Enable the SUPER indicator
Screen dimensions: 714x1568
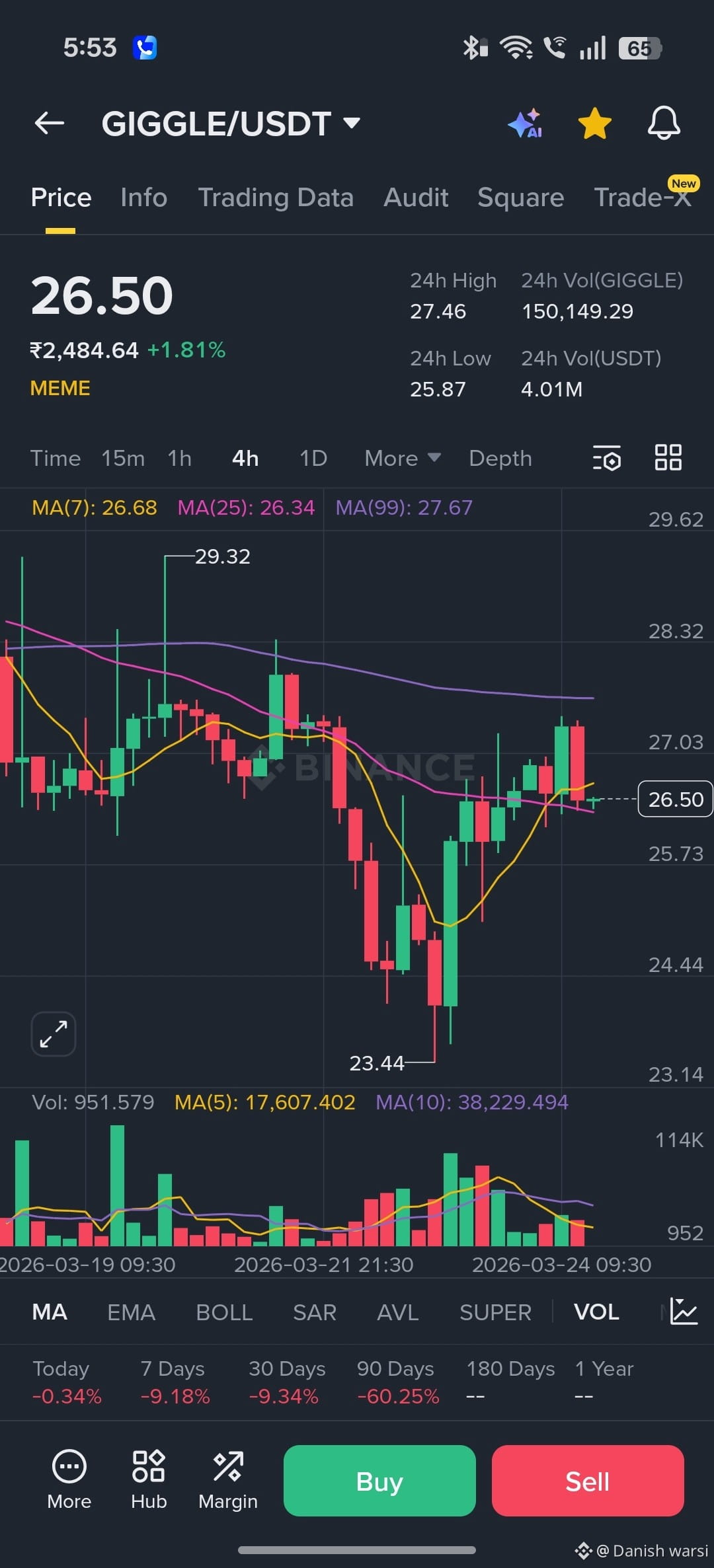pos(495,1312)
